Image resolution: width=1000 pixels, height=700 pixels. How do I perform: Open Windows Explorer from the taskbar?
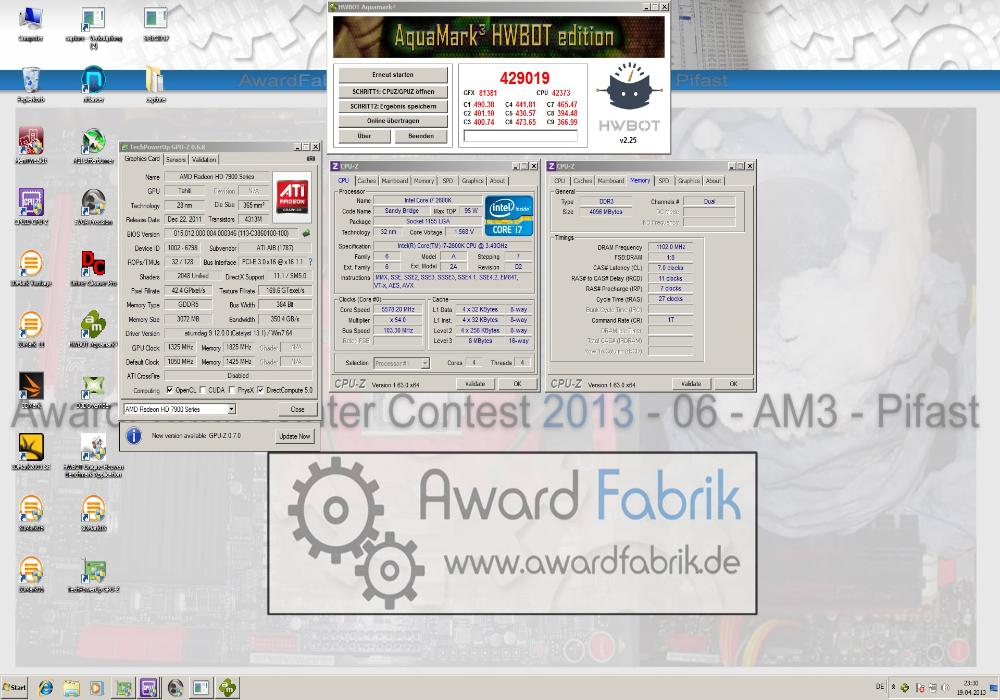click(71, 688)
